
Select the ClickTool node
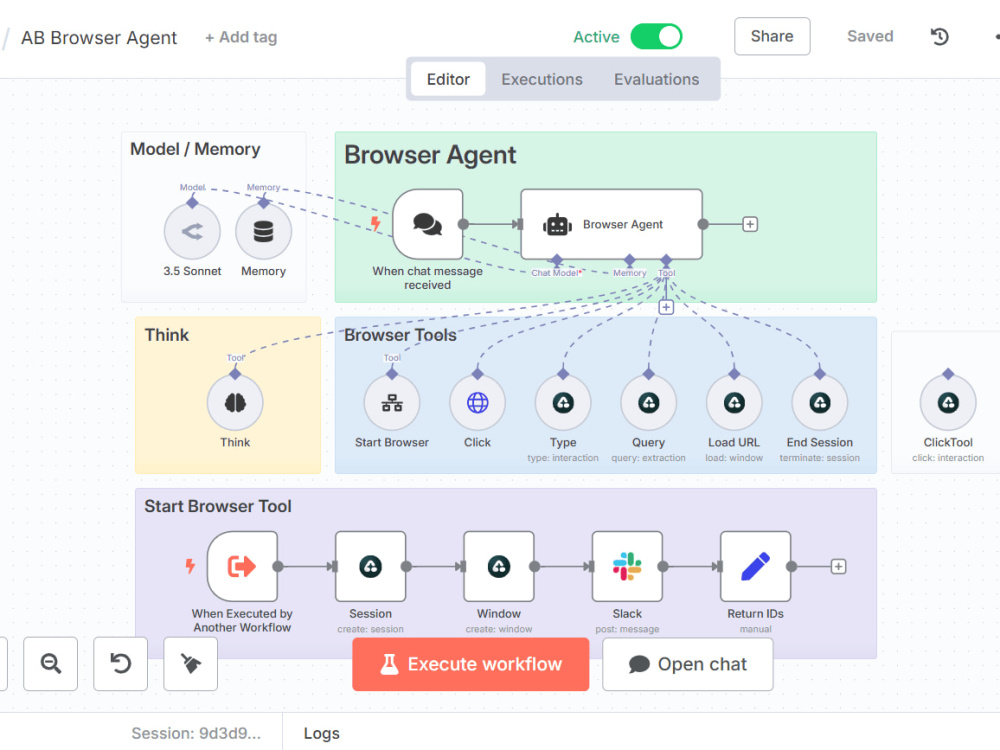948,403
